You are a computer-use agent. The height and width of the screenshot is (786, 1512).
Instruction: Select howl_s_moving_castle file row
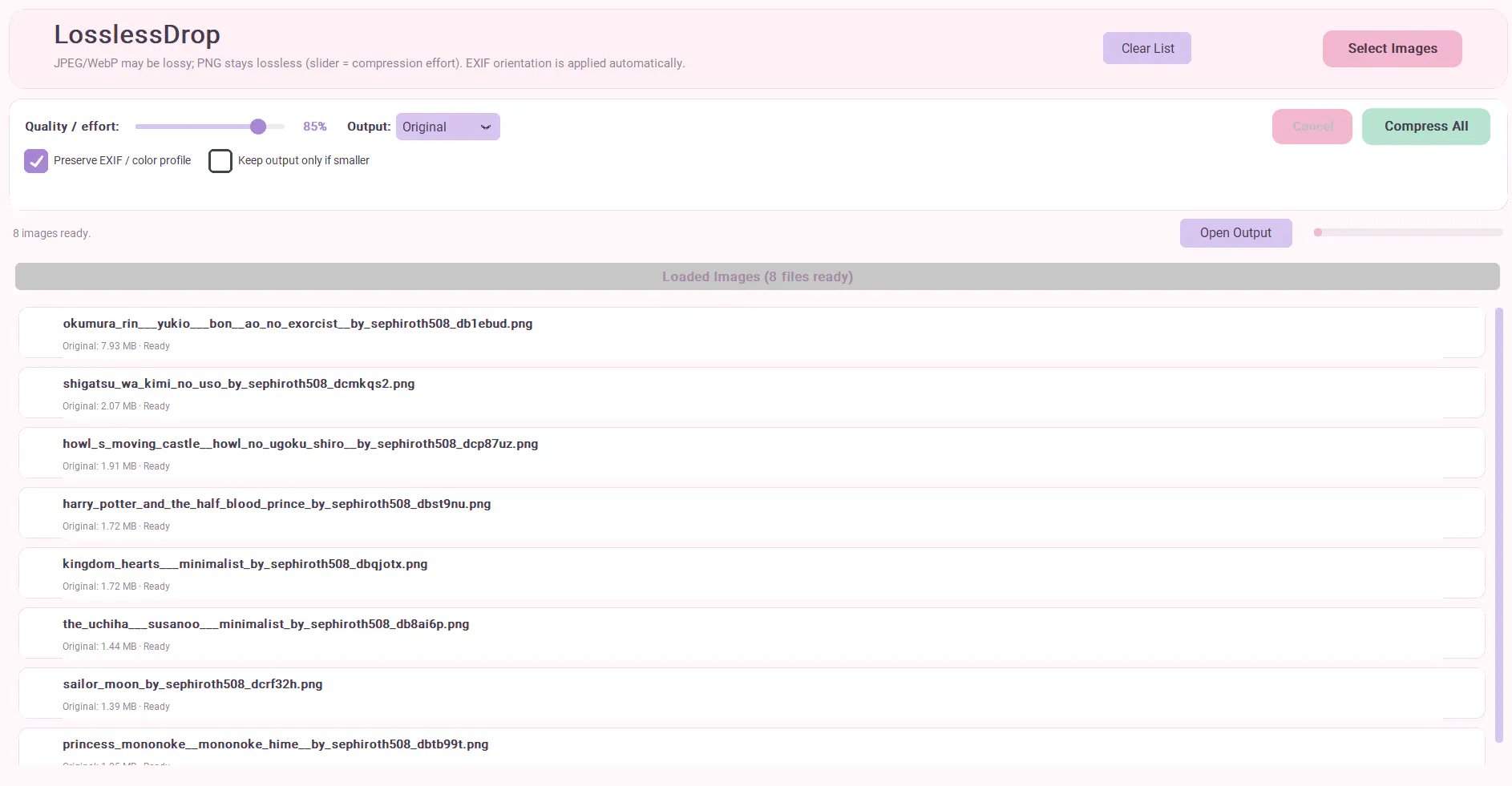pyautogui.click(x=752, y=453)
